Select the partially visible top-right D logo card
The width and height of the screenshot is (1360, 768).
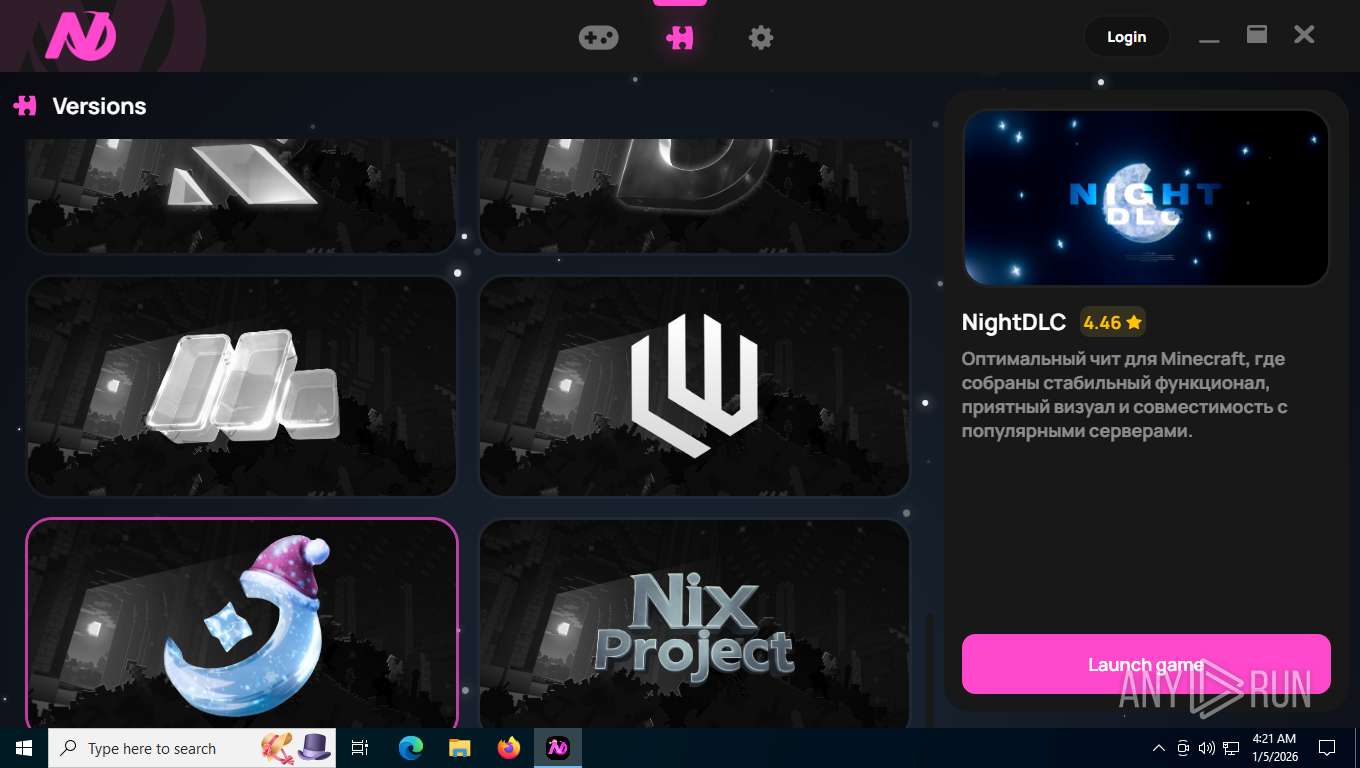pos(695,196)
